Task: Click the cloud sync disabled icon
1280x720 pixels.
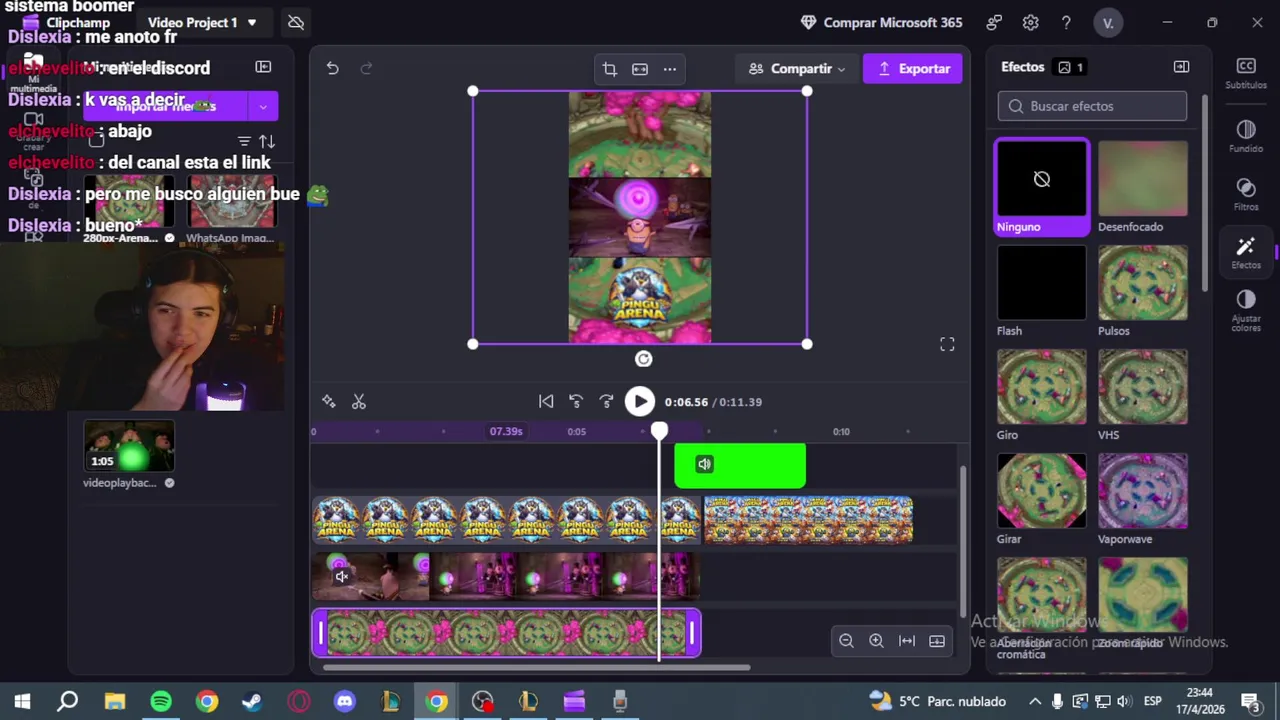Action: (x=296, y=22)
